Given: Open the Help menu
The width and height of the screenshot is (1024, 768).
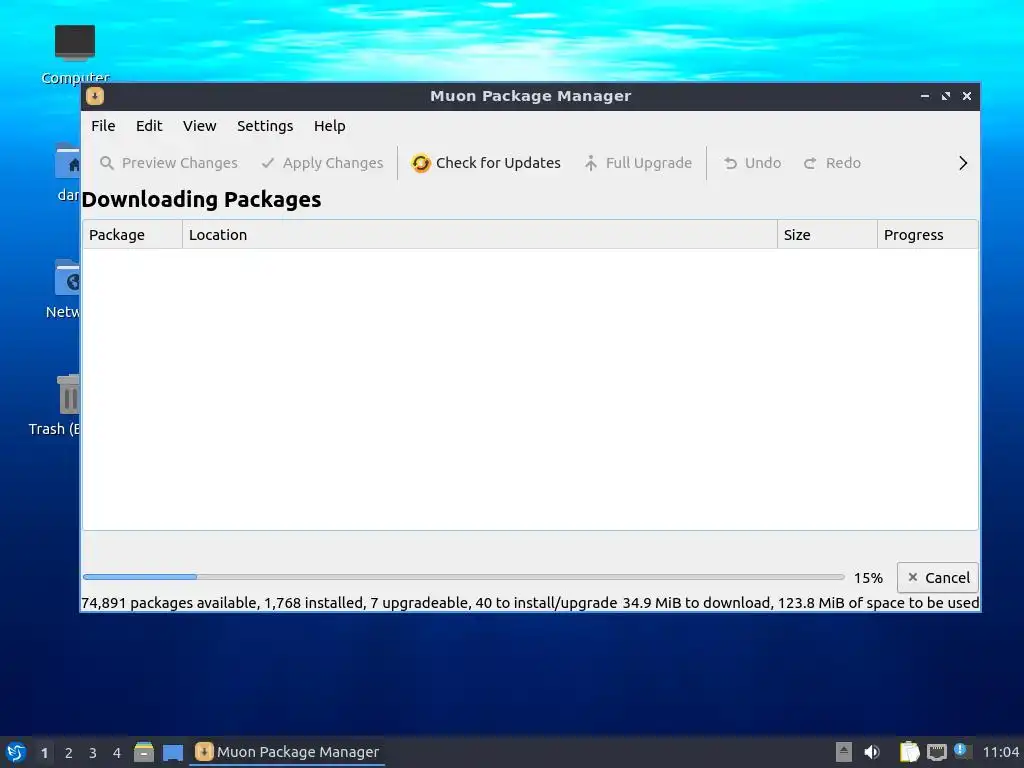Looking at the screenshot, I should coord(329,126).
